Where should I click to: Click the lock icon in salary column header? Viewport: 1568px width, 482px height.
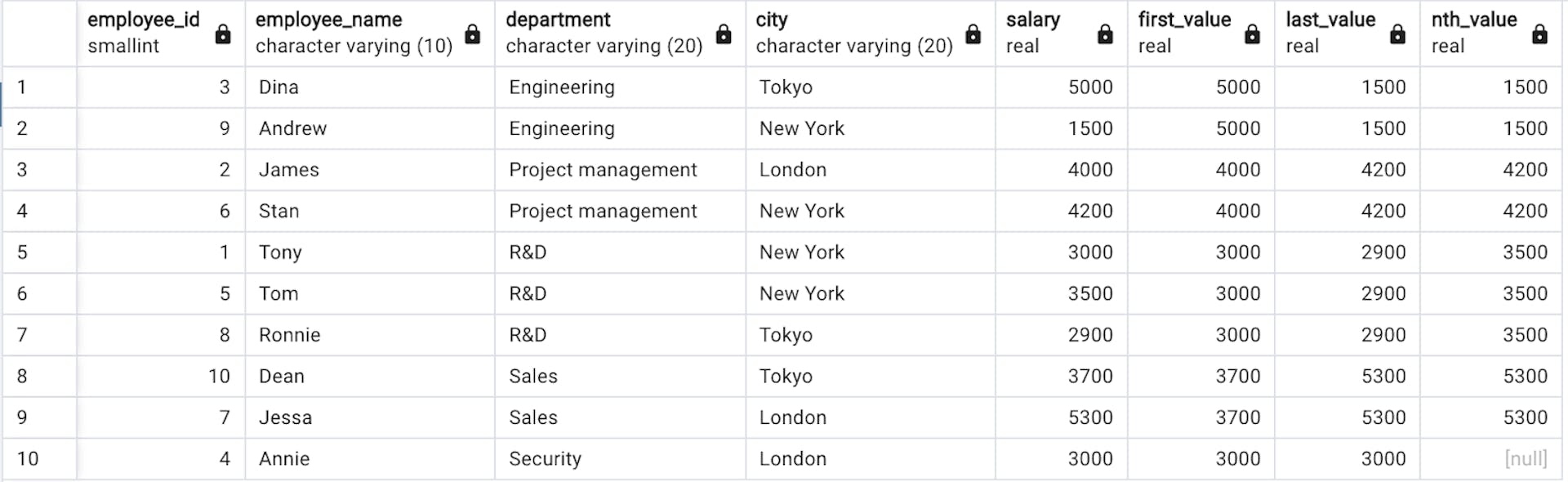coord(1105,34)
